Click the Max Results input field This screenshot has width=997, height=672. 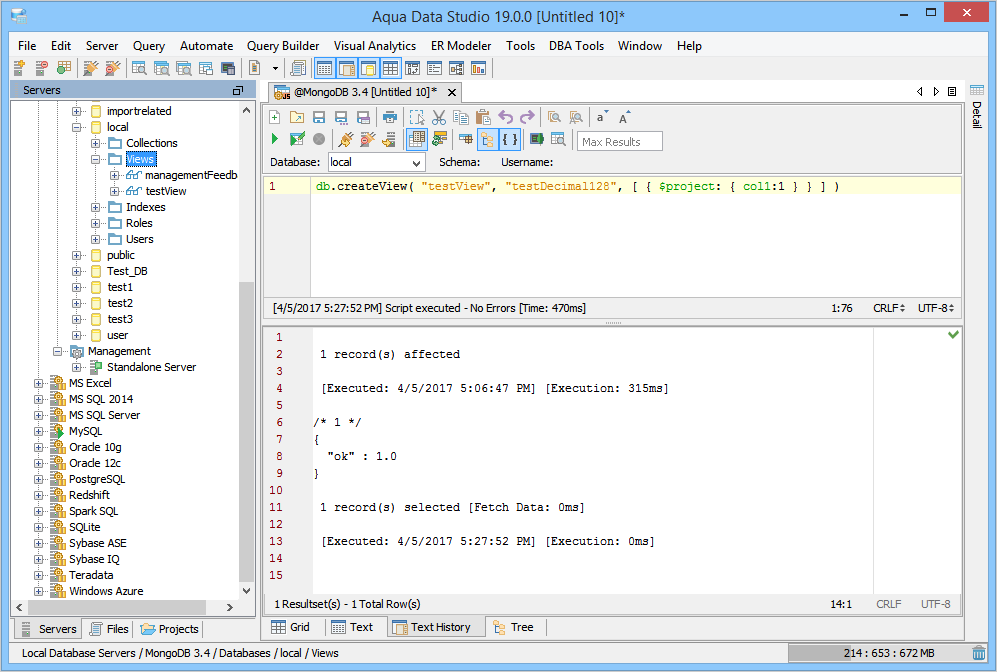[620, 141]
